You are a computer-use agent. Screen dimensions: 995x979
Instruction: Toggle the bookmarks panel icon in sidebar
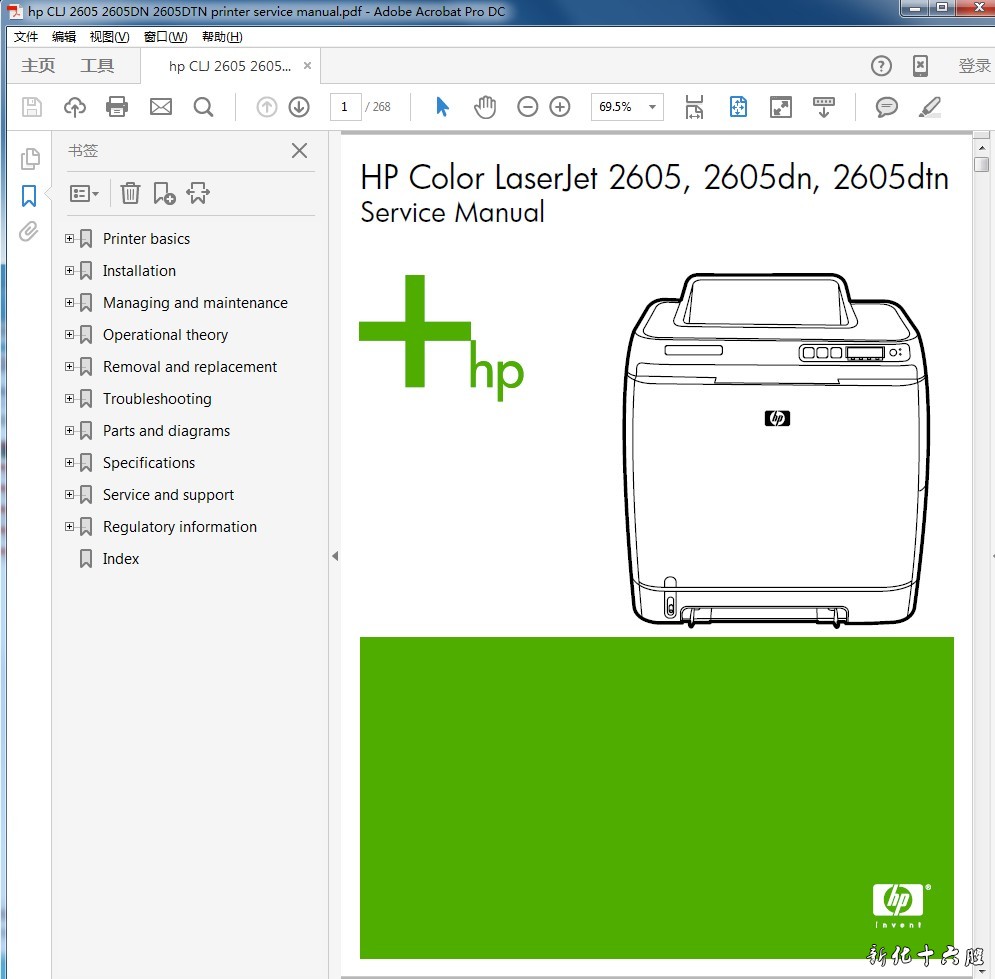coord(29,195)
